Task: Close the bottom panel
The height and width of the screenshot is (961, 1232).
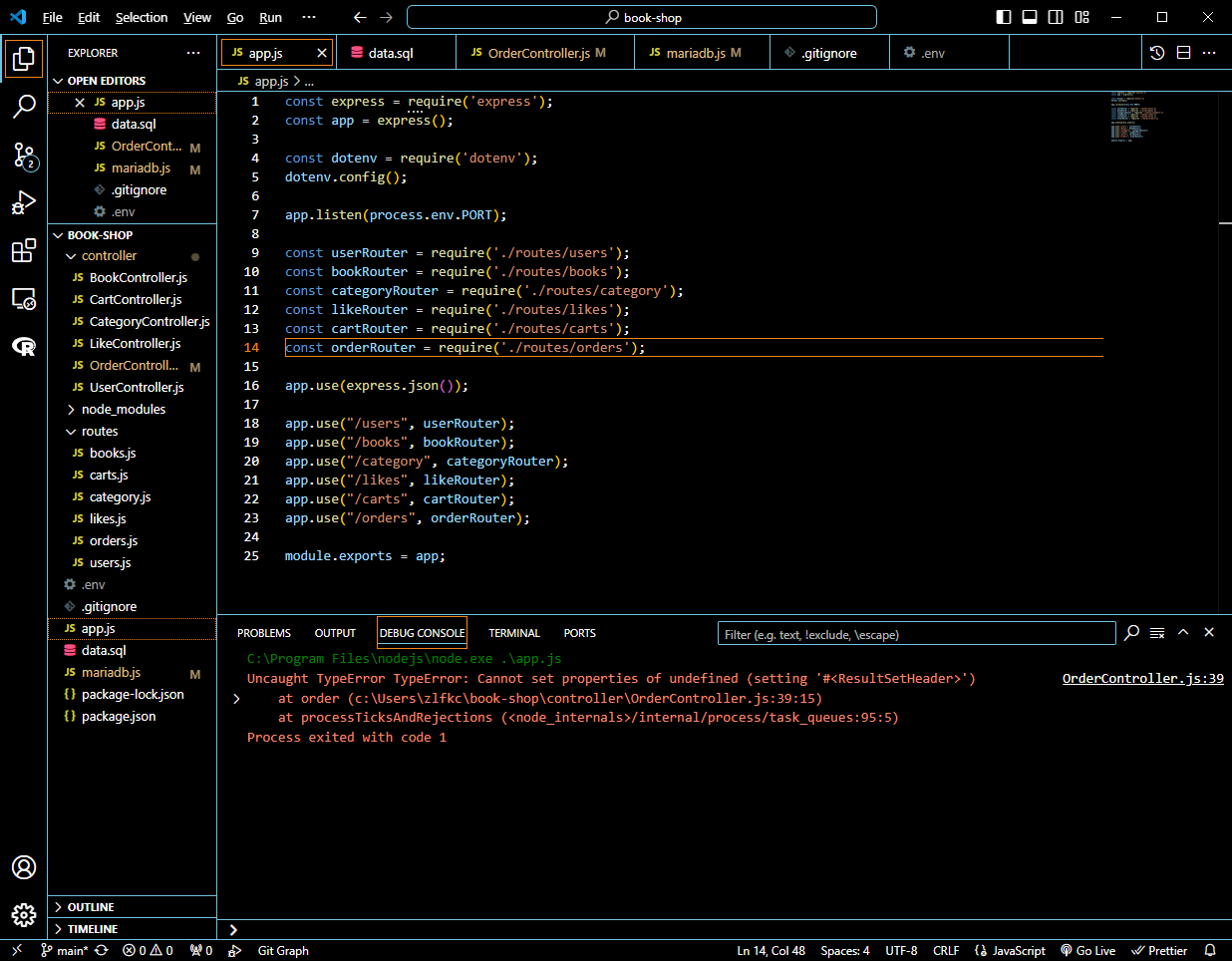Action: 1209,632
